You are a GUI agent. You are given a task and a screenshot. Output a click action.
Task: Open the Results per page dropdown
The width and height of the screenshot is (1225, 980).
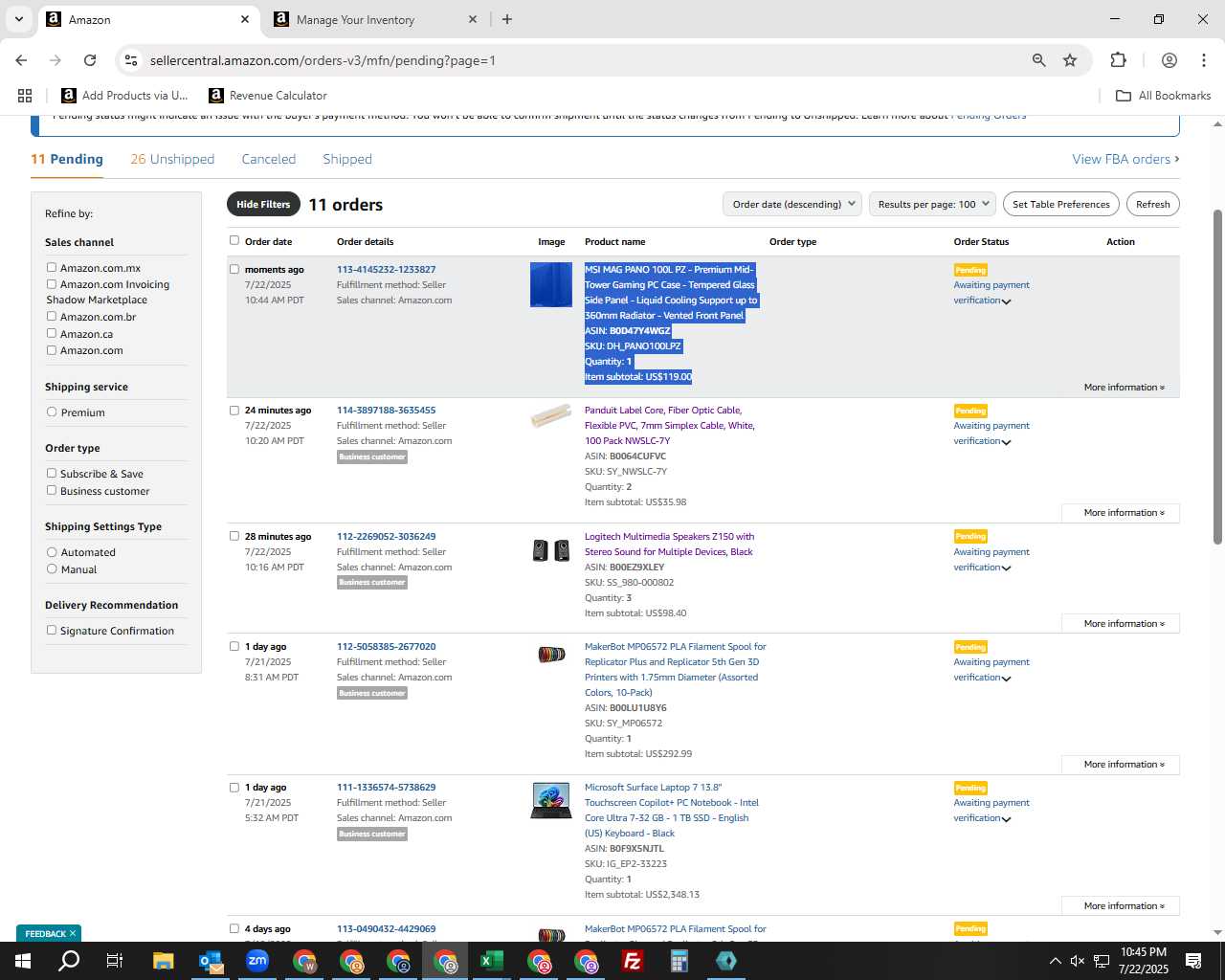point(933,204)
